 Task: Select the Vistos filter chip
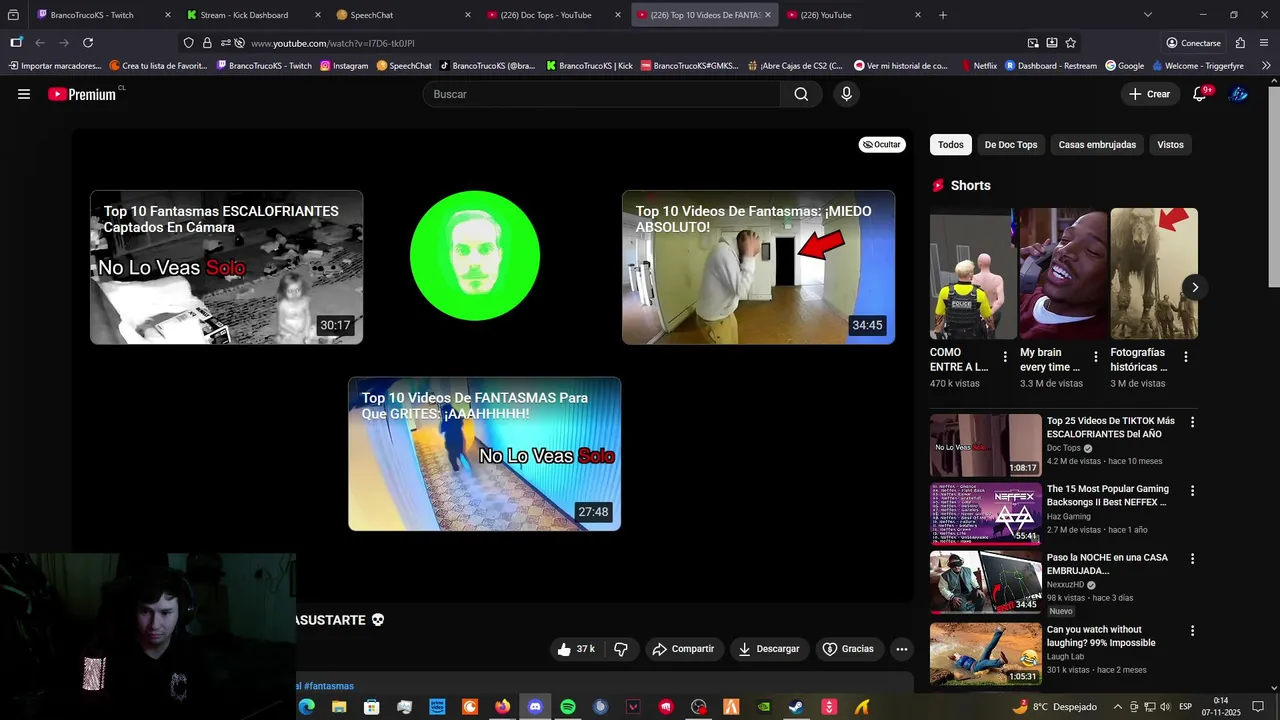click(x=1170, y=145)
